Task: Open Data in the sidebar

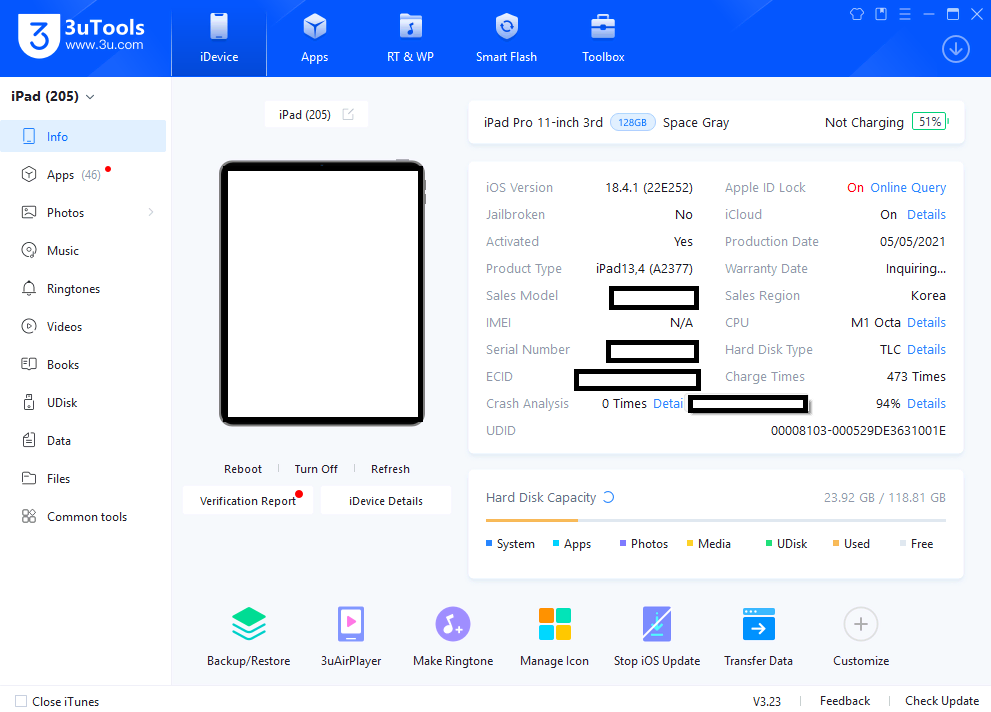Action: 83,440
